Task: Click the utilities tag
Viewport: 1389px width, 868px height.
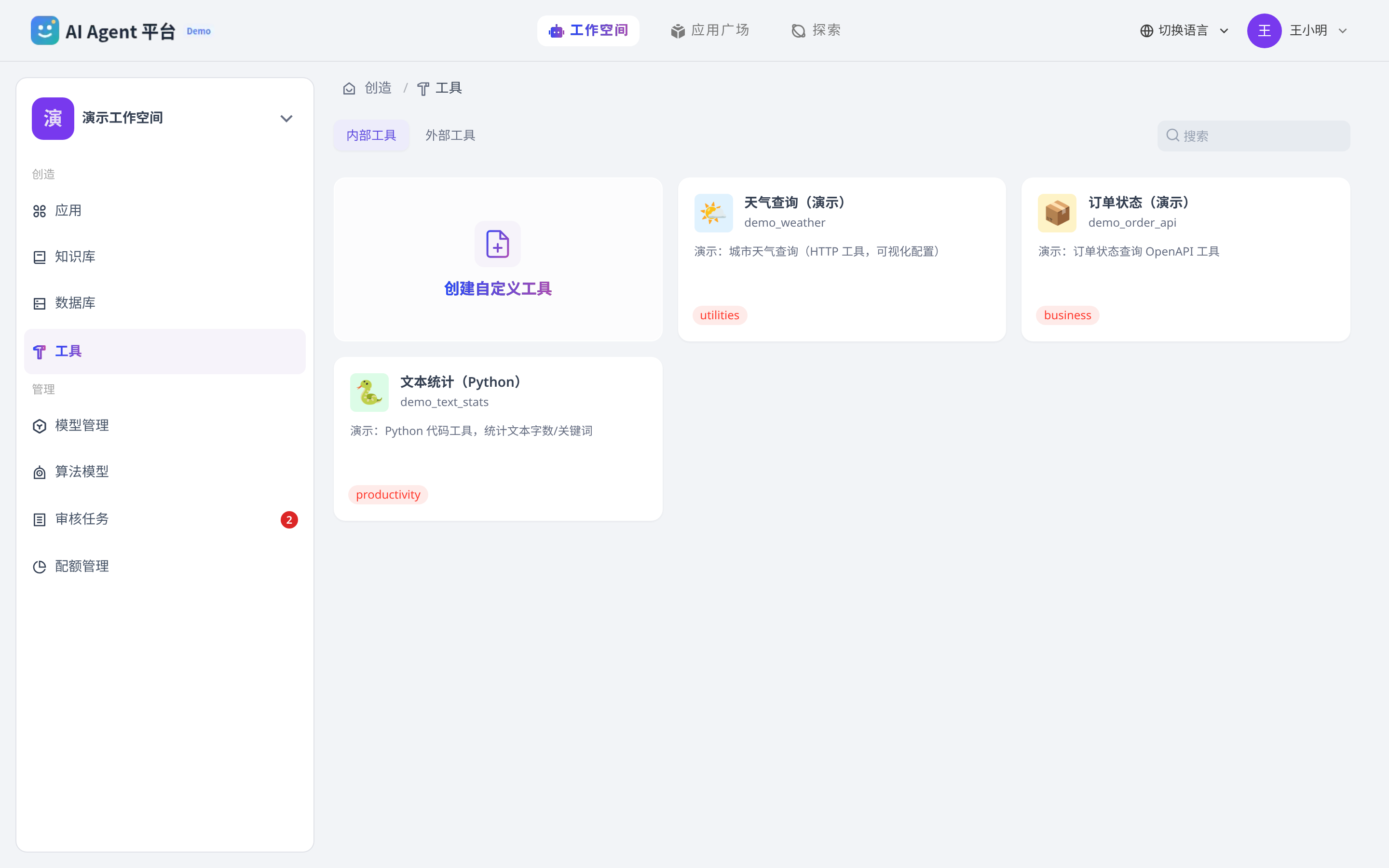Action: (x=720, y=315)
